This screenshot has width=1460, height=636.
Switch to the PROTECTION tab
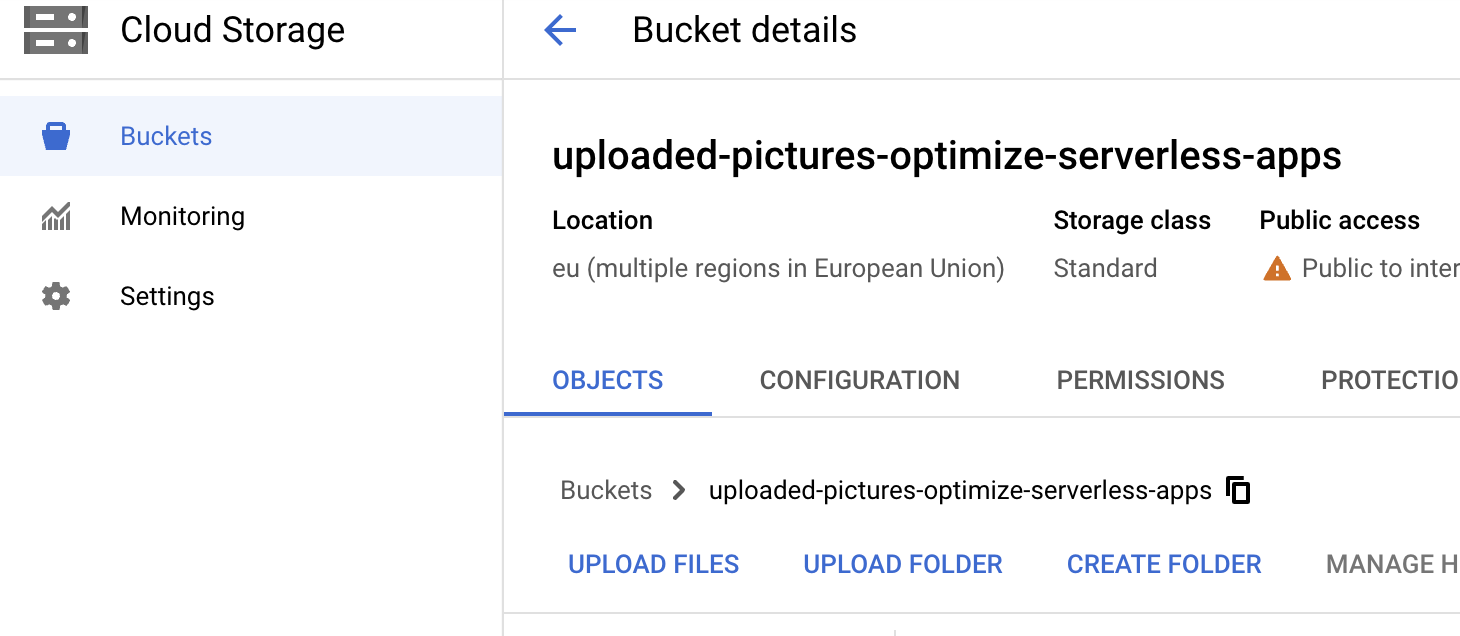(1390, 381)
